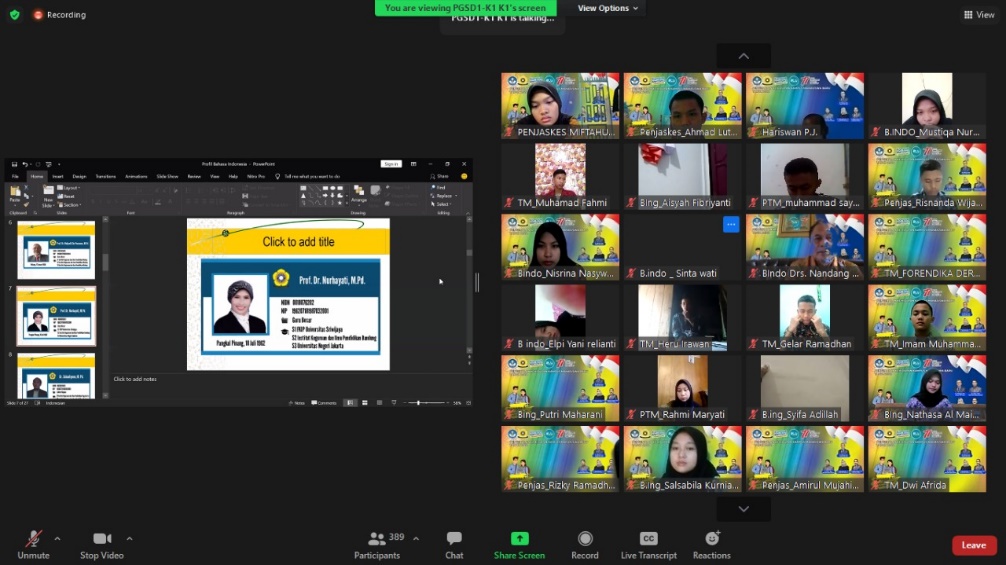Enable Live Transcript CC
1006x565 pixels.
(649, 544)
